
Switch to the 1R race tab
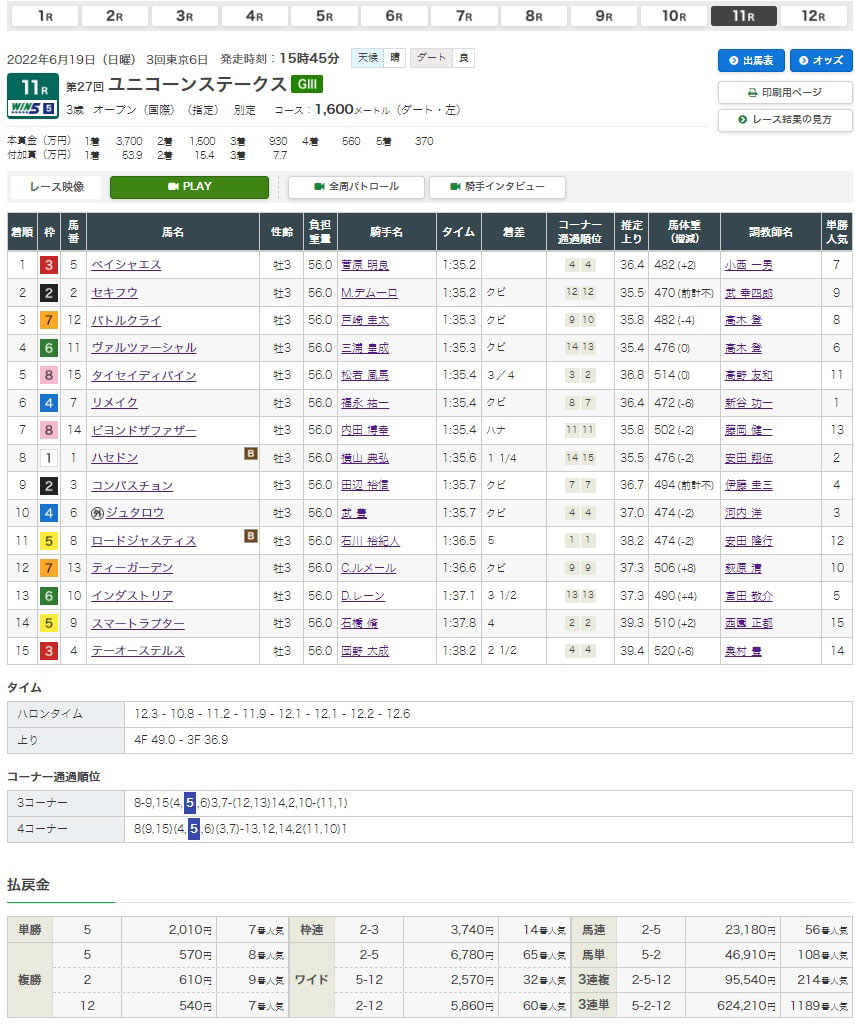click(x=44, y=16)
